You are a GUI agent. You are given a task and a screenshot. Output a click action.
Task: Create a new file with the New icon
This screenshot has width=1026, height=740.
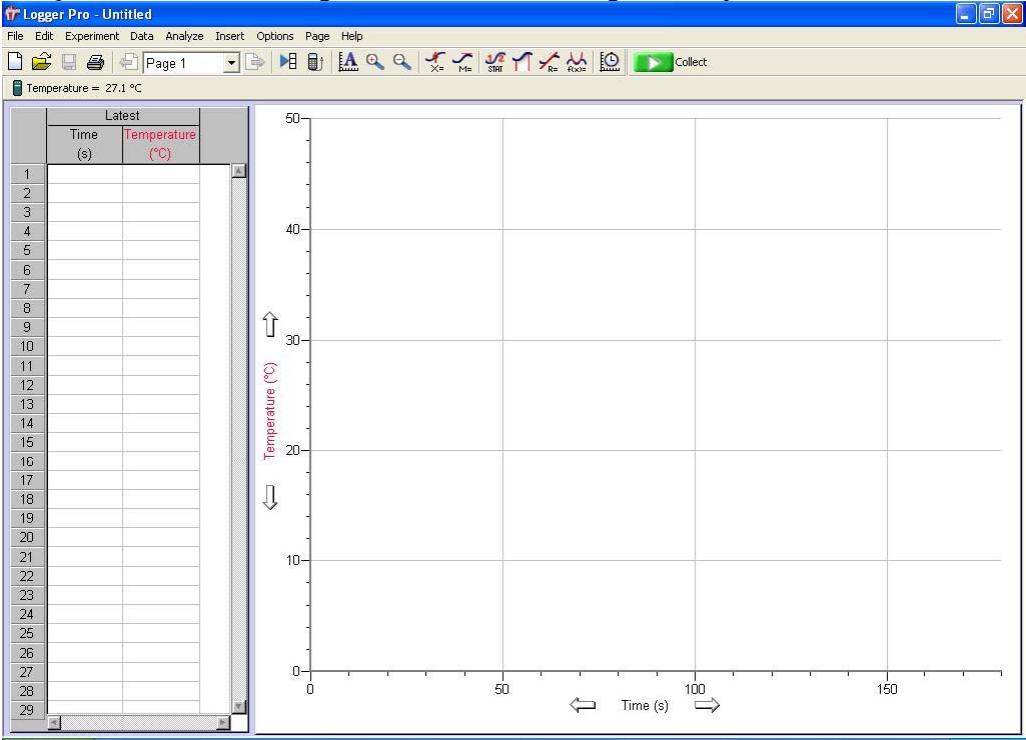point(15,62)
